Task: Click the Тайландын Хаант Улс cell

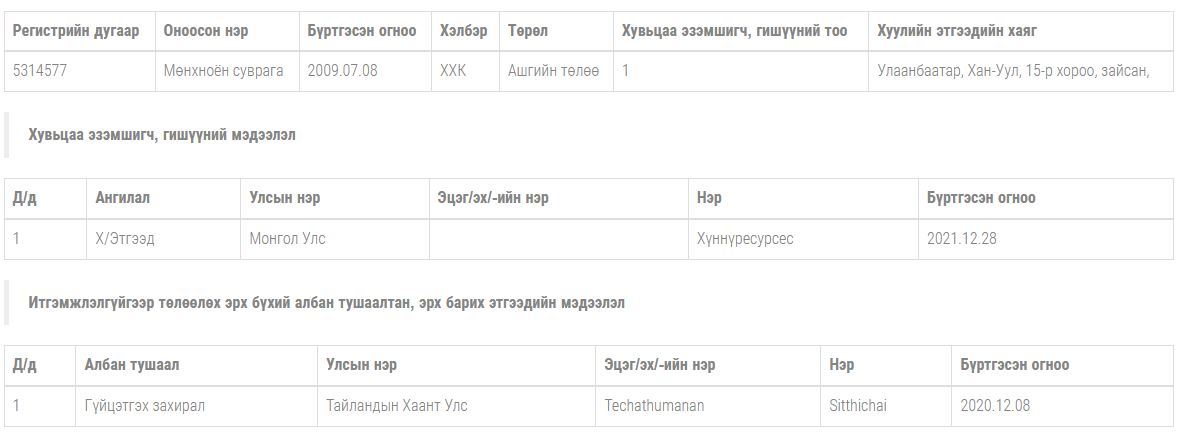Action: pos(456,406)
